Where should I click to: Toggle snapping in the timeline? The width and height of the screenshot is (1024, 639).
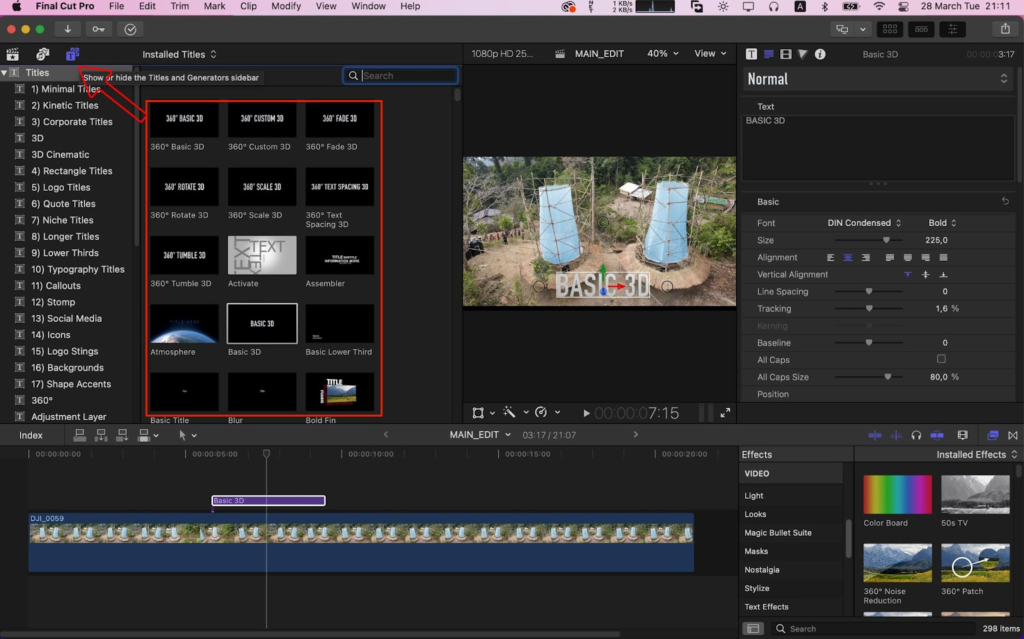pyautogui.click(x=937, y=435)
